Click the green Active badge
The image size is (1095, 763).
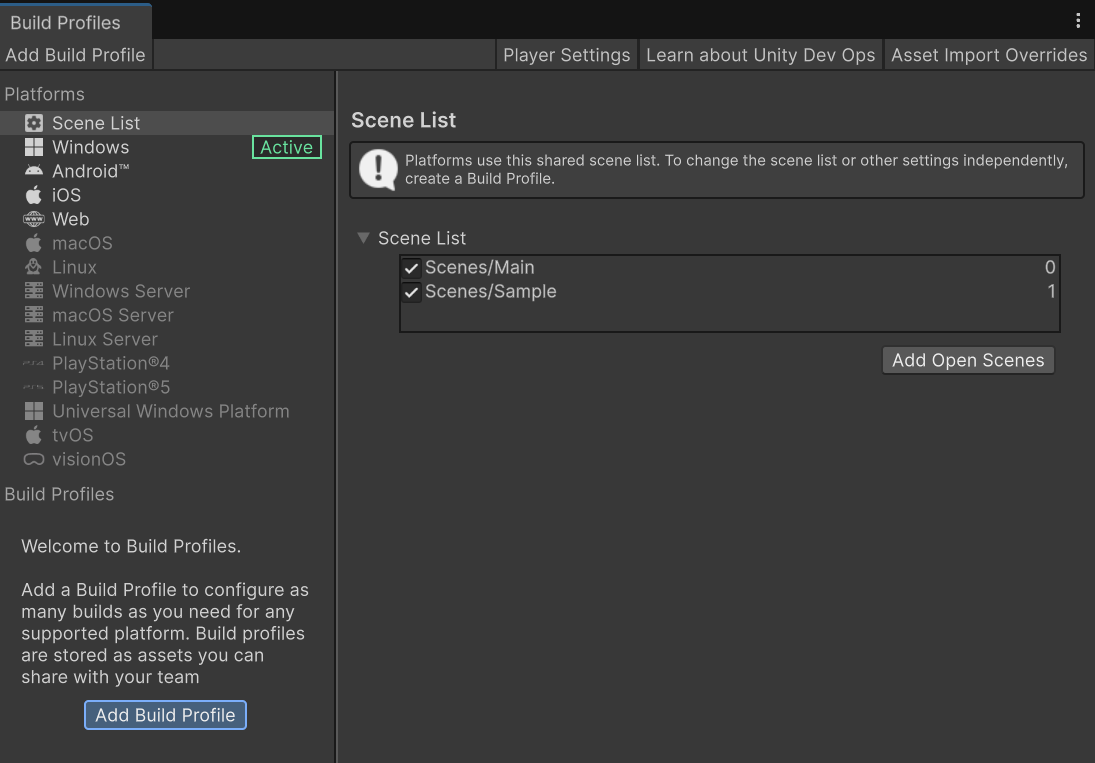(286, 147)
